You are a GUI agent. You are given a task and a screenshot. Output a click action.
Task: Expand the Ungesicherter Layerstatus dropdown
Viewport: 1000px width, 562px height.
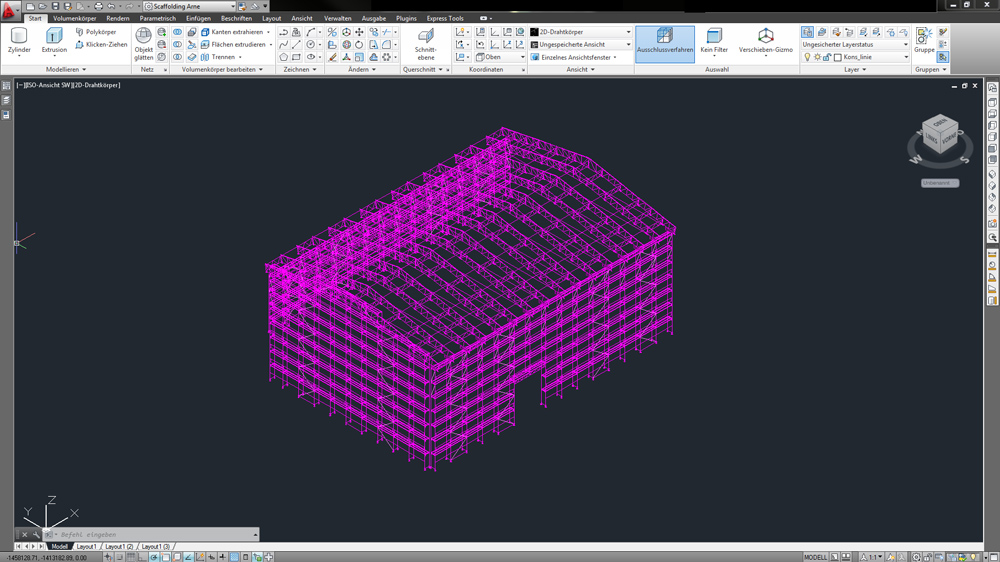pos(855,44)
